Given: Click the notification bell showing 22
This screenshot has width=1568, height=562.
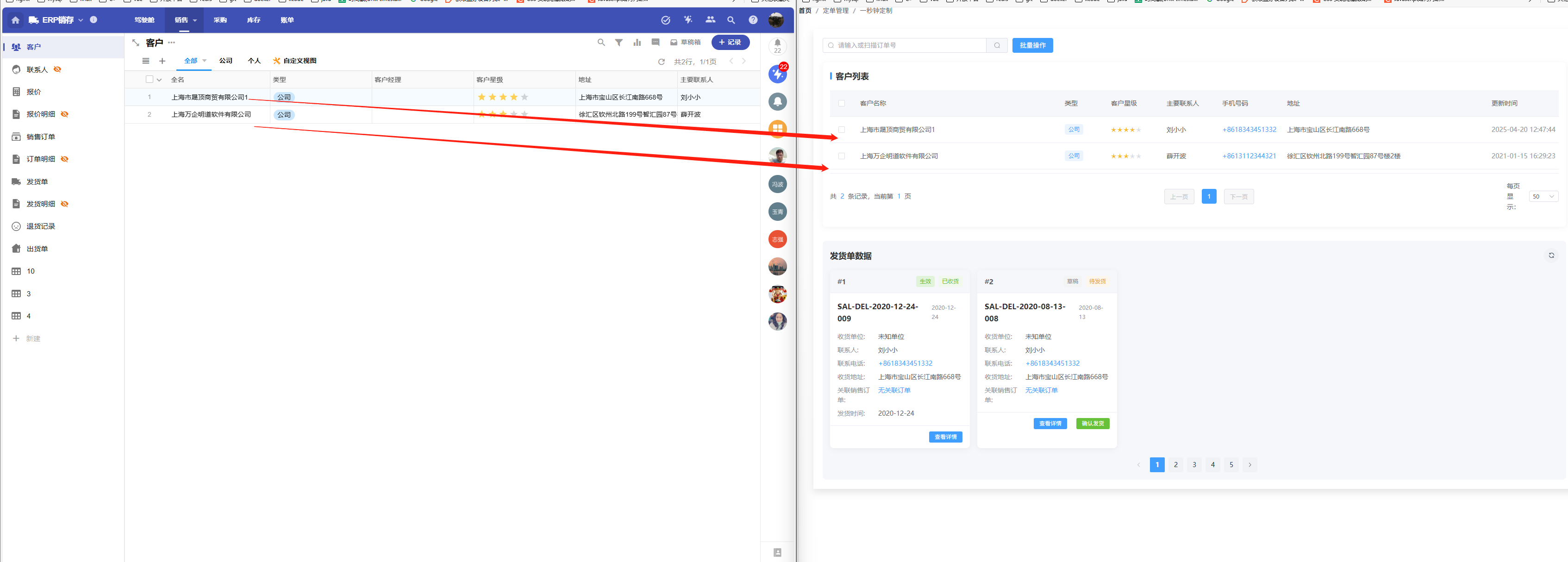Looking at the screenshot, I should tap(777, 46).
